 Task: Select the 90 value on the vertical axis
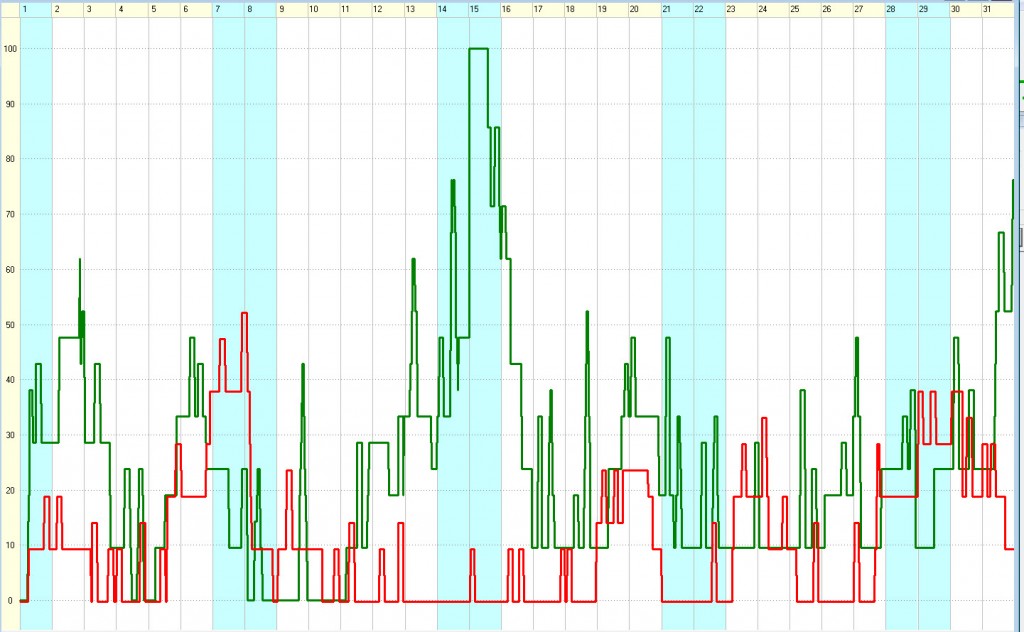pos(10,104)
